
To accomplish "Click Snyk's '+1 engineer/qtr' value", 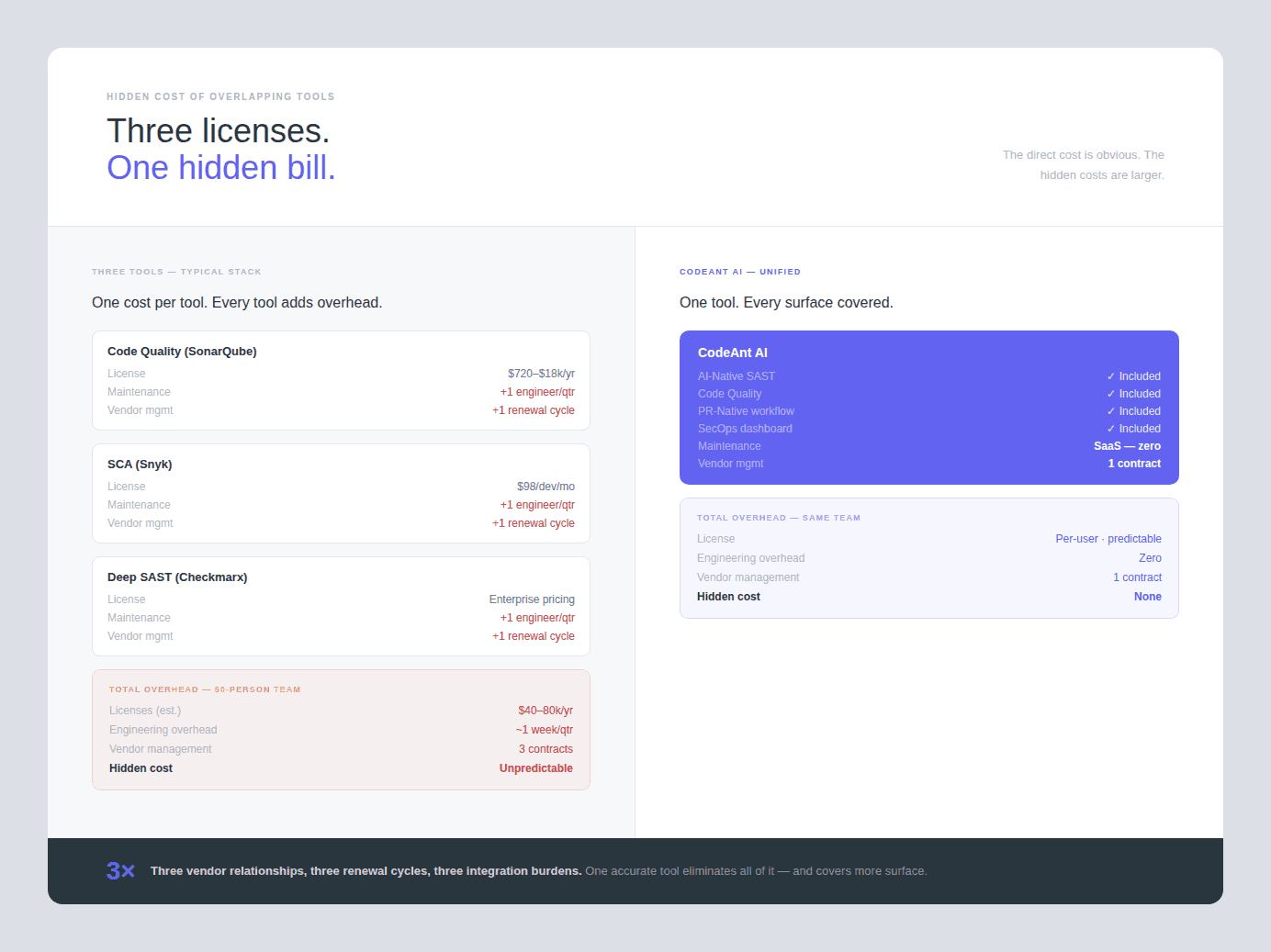I will 537,505.
